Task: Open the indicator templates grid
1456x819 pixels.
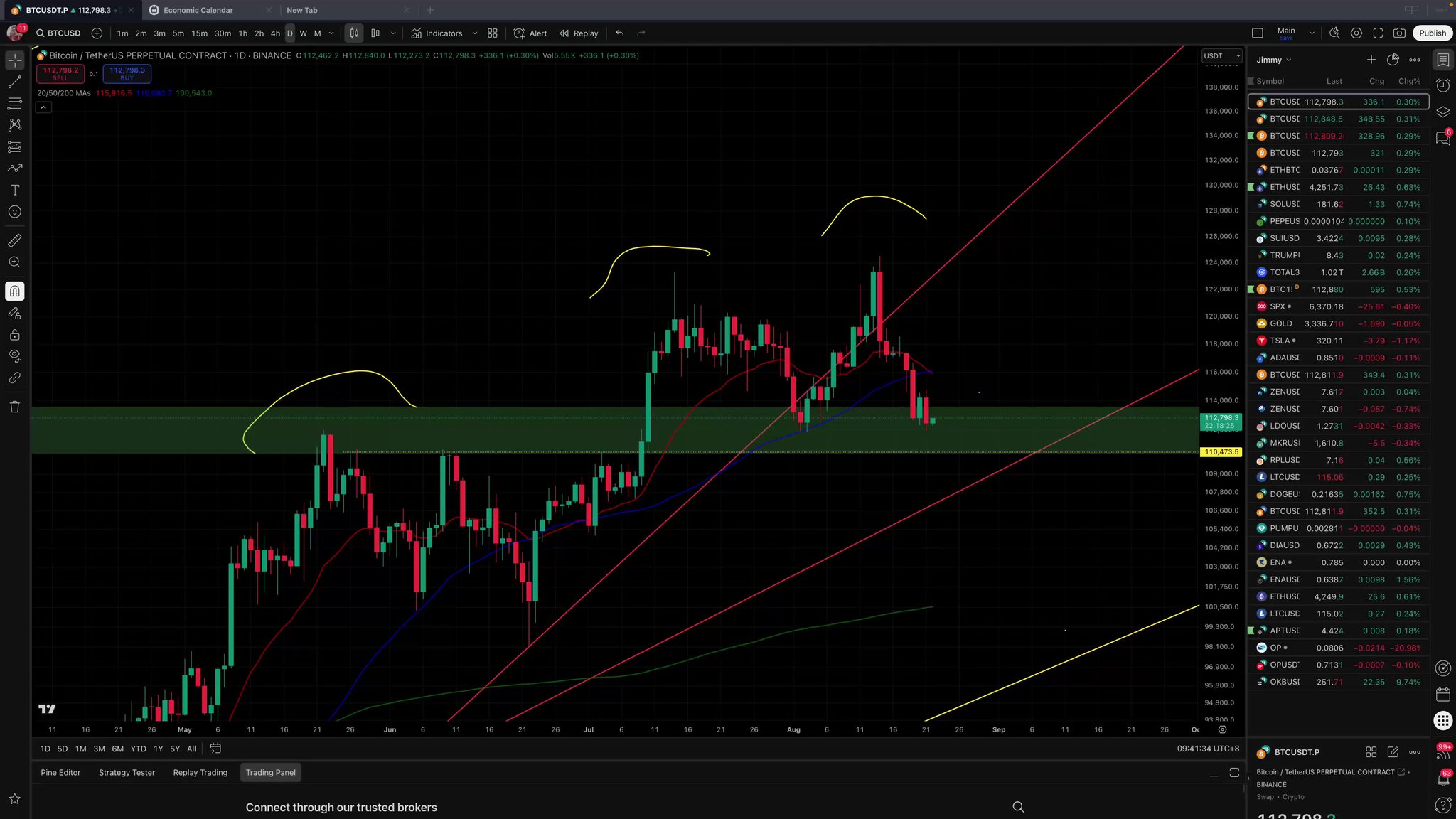Action: [x=493, y=33]
